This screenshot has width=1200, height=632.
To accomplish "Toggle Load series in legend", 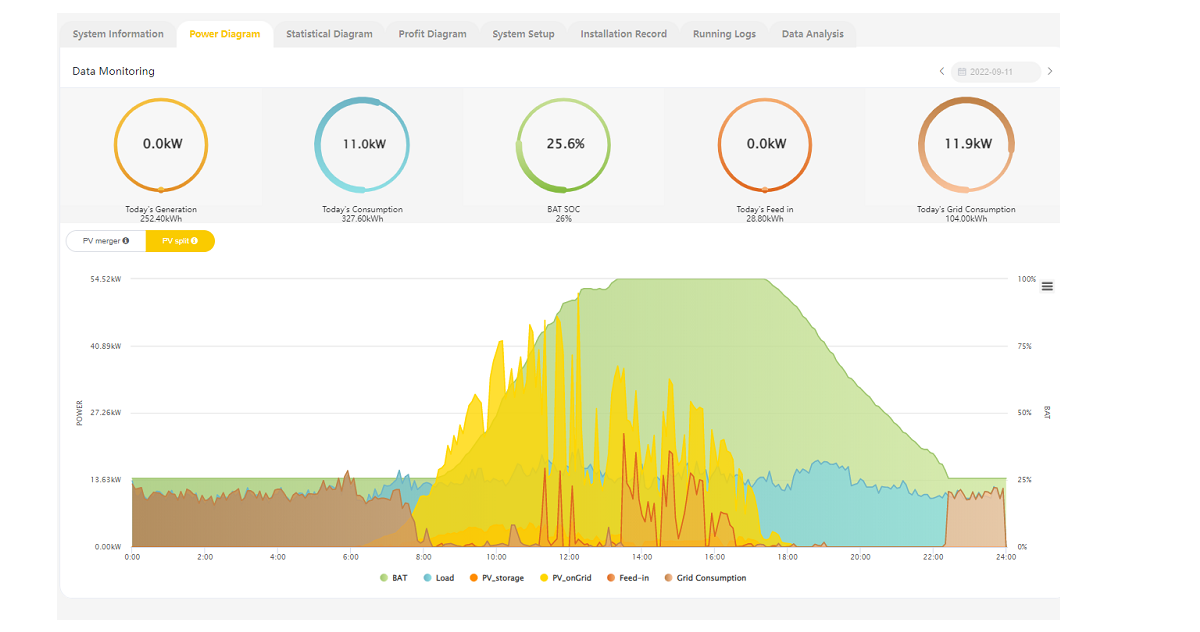I will pos(439,578).
